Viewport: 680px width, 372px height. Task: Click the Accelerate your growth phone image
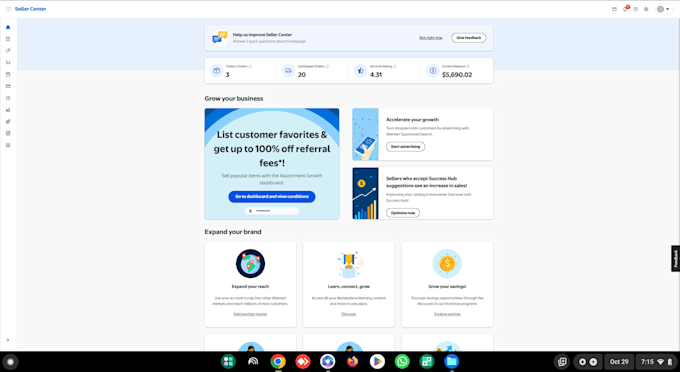[365, 134]
